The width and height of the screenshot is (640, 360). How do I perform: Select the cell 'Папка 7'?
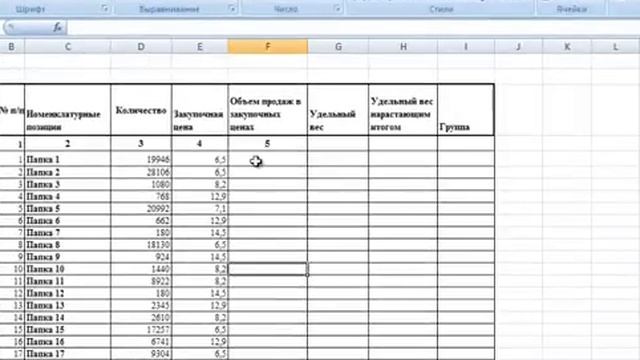click(x=68, y=233)
